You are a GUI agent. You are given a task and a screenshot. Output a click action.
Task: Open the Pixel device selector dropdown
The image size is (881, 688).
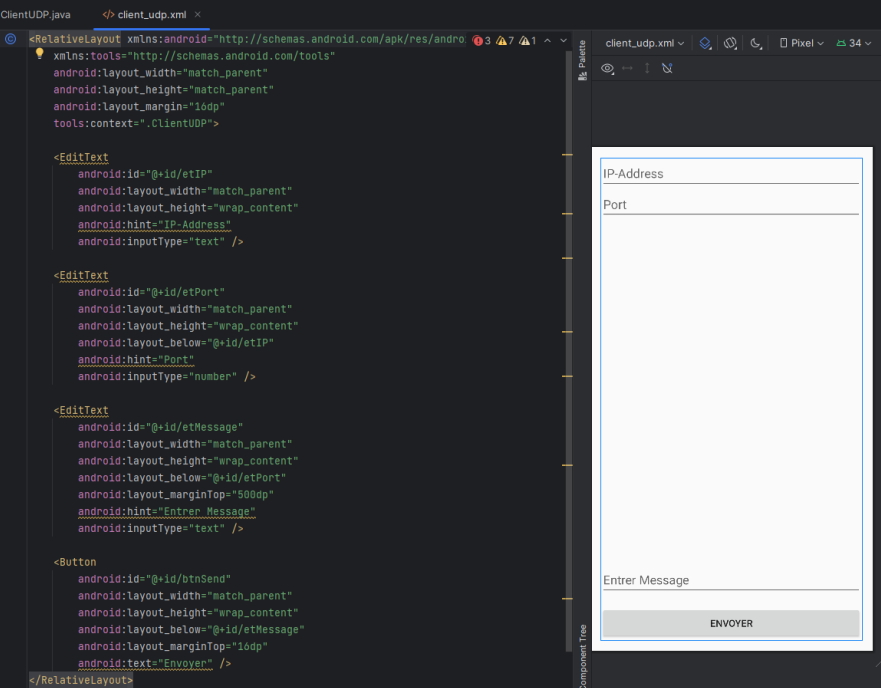click(x=800, y=43)
